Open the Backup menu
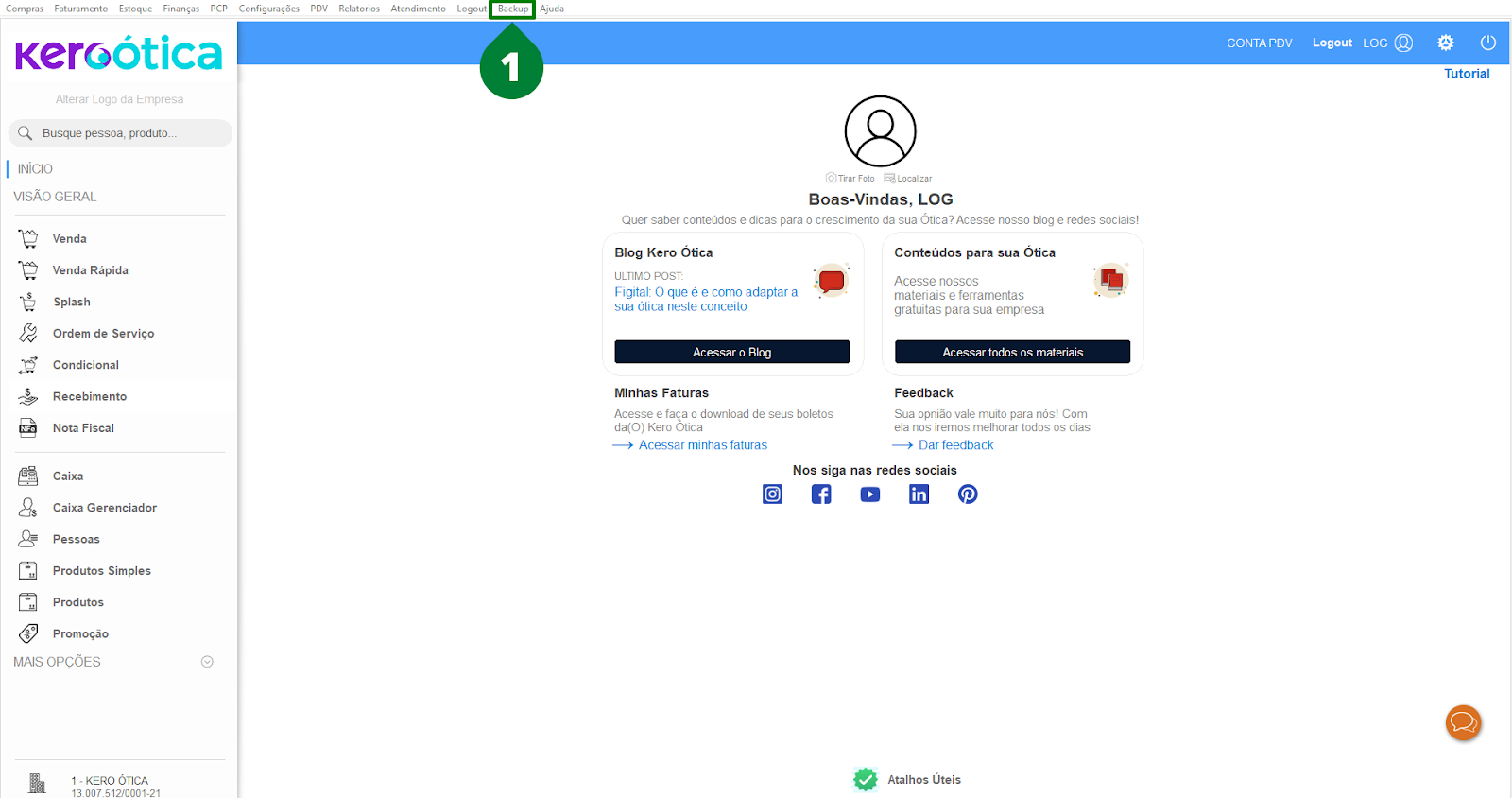The height and width of the screenshot is (798, 1512). [513, 9]
